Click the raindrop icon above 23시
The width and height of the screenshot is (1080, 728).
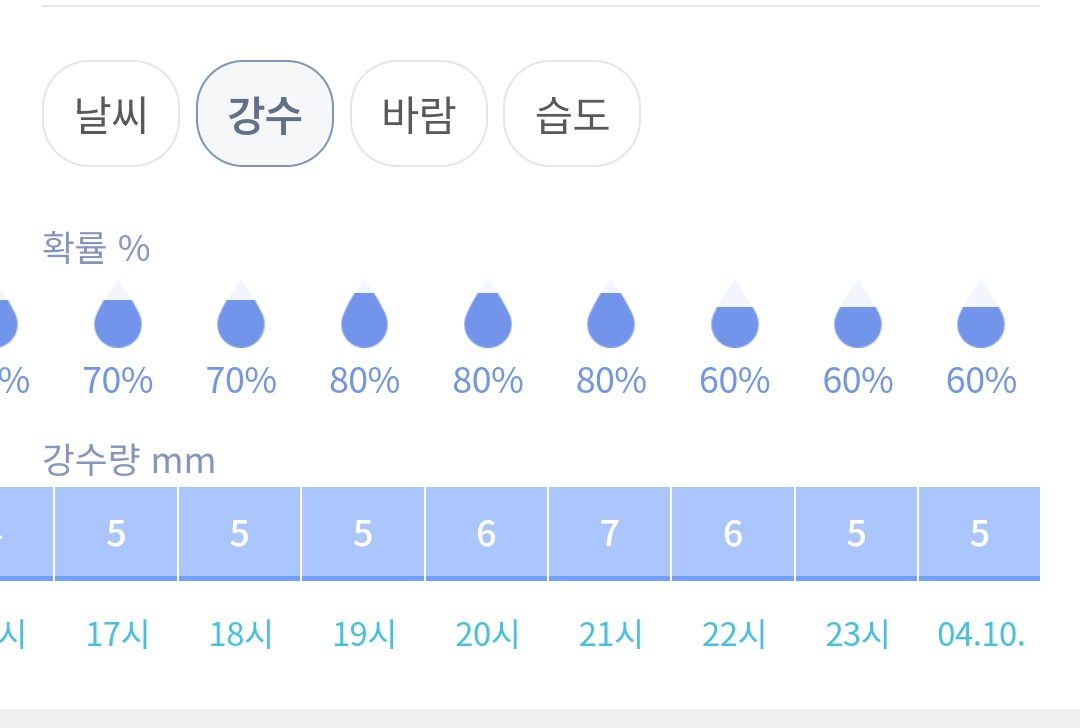pyautogui.click(x=858, y=314)
